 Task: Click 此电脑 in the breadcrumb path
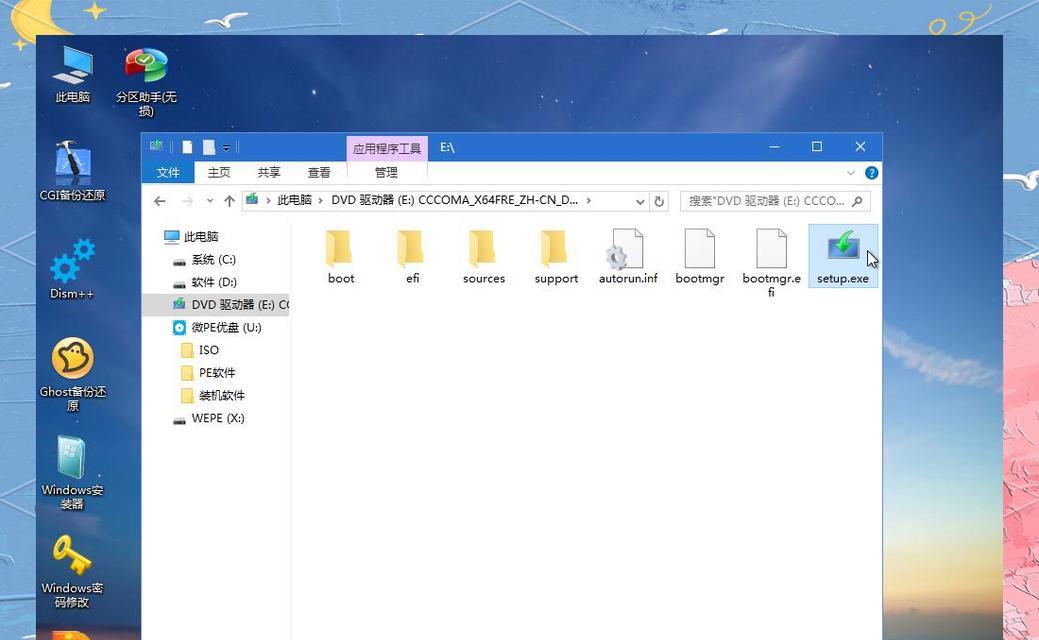click(294, 200)
